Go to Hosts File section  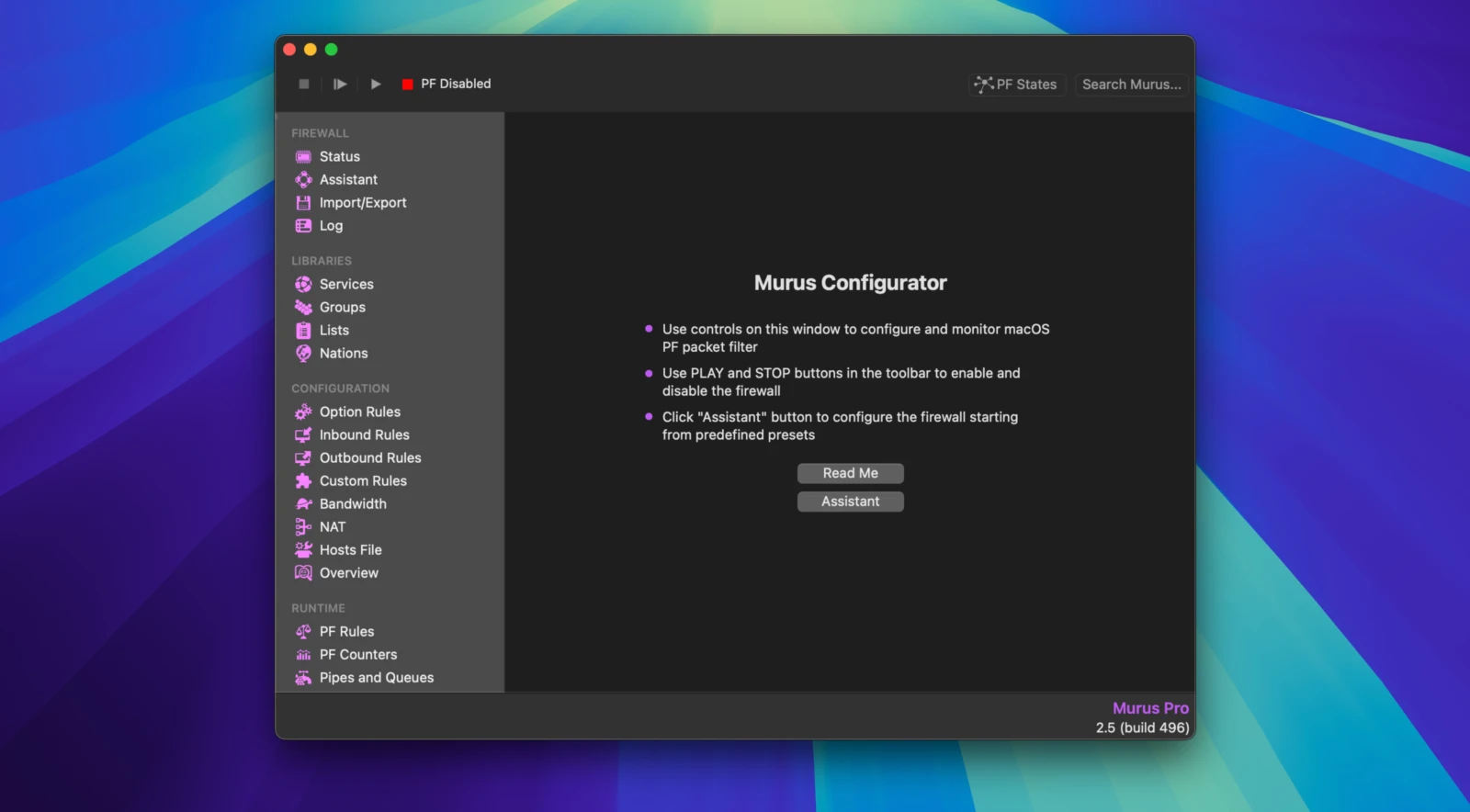[x=350, y=550]
